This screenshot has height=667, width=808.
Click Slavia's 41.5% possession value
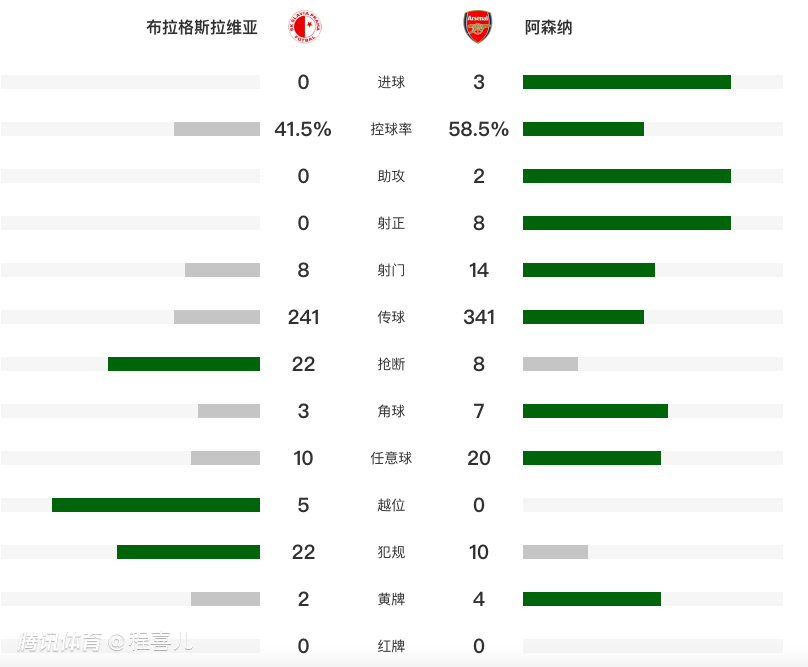tap(303, 129)
